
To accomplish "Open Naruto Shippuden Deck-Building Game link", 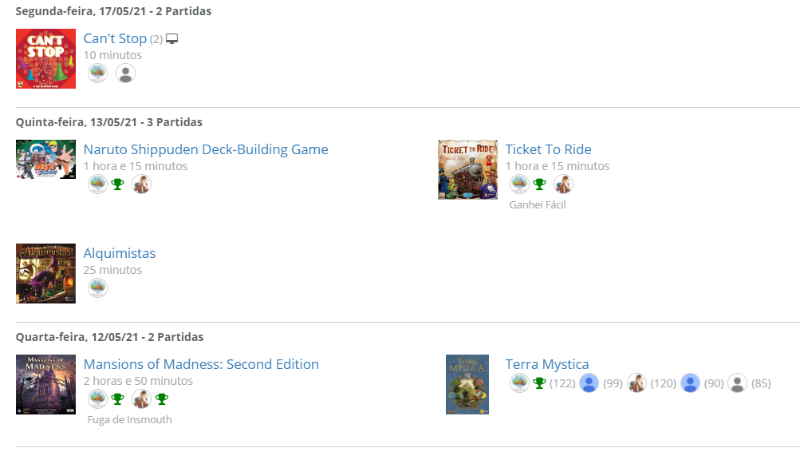I will pos(205,150).
